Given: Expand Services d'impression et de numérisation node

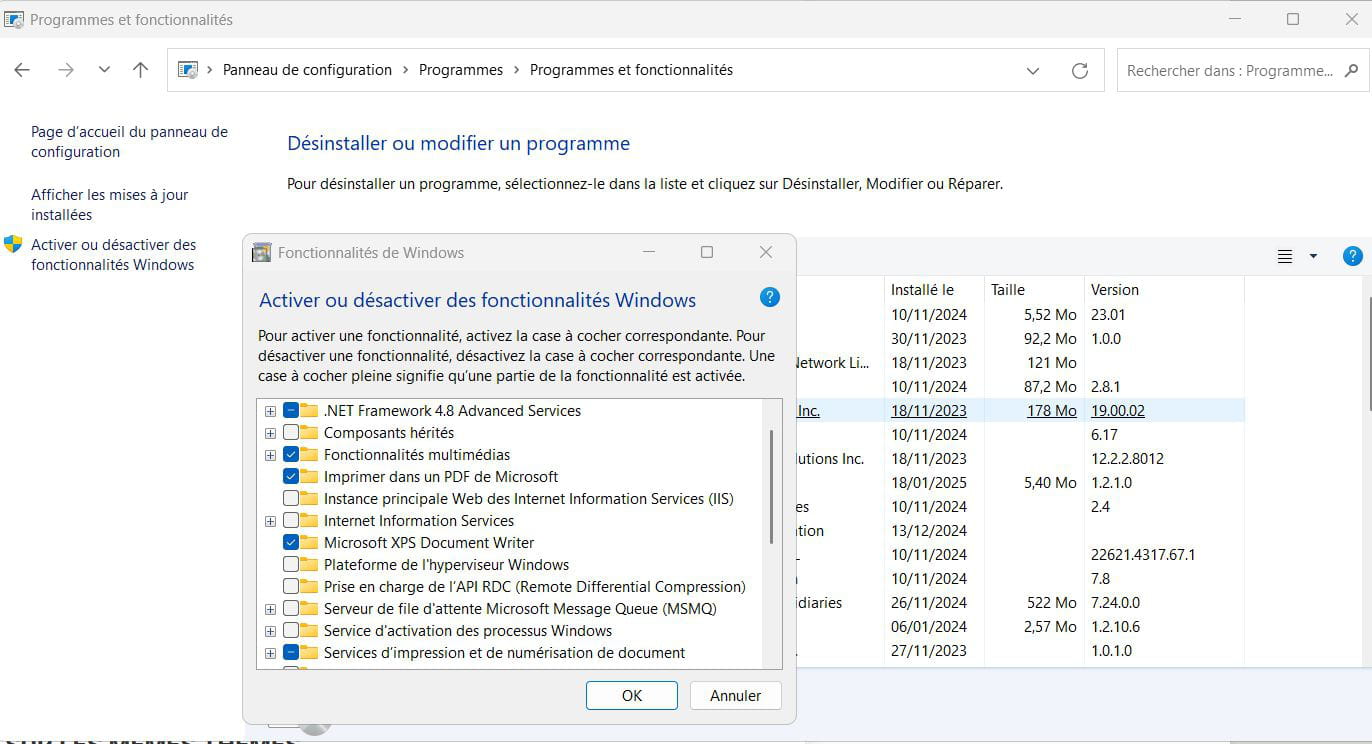Looking at the screenshot, I should coord(270,653).
